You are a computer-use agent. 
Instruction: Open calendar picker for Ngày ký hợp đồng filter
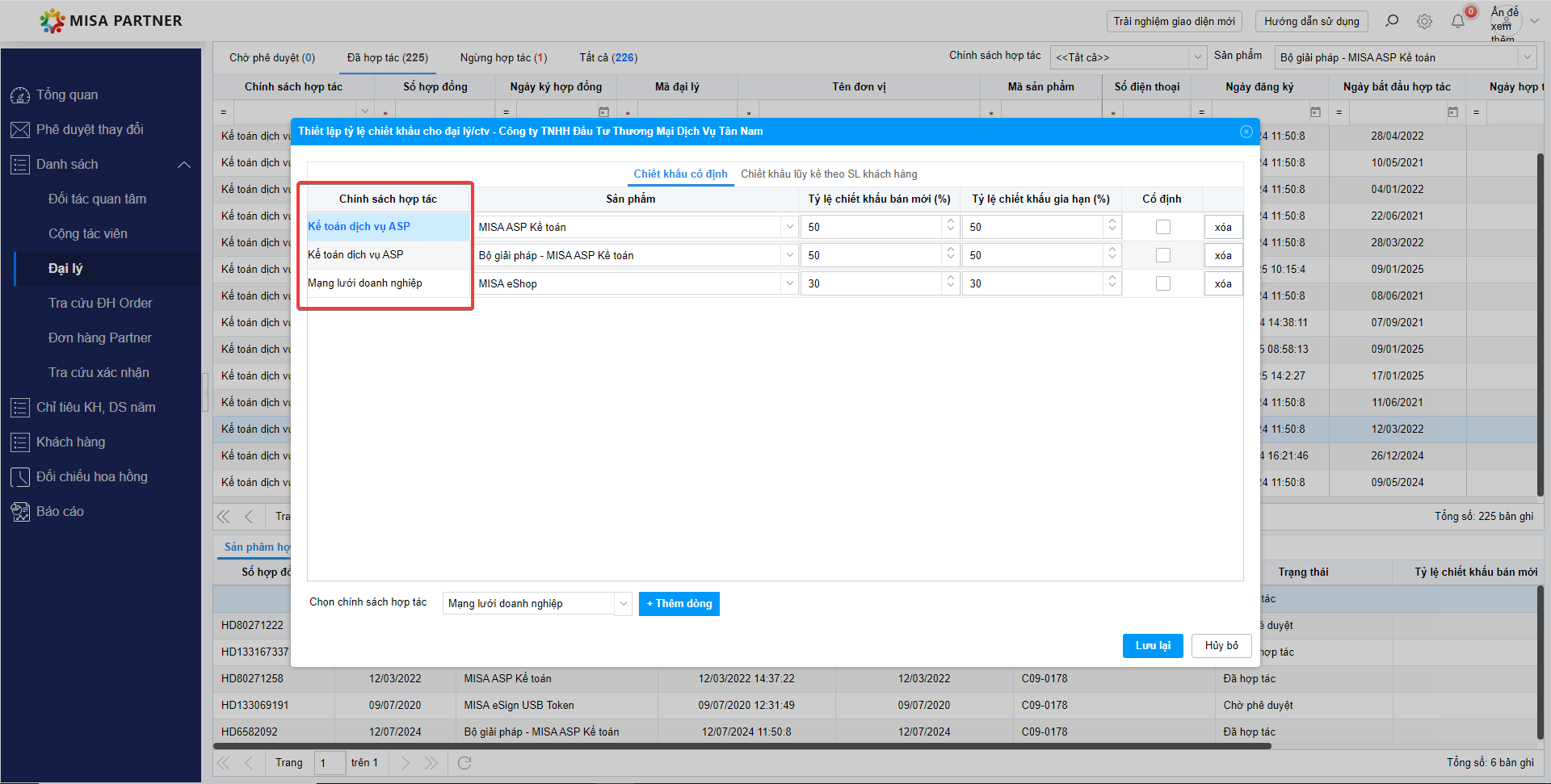(603, 112)
